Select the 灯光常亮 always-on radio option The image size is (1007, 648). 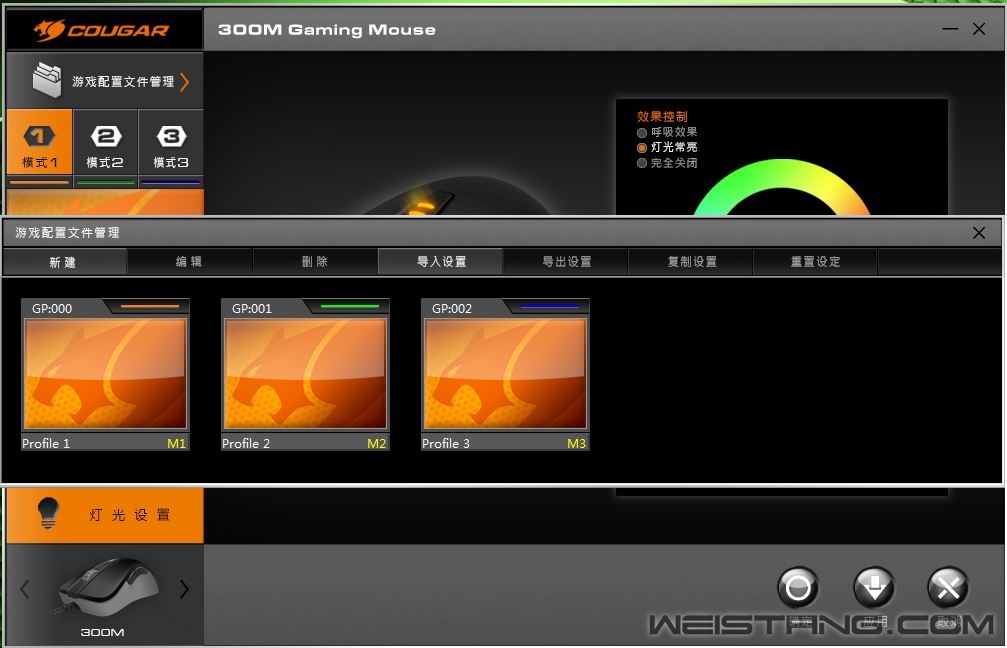(x=642, y=147)
